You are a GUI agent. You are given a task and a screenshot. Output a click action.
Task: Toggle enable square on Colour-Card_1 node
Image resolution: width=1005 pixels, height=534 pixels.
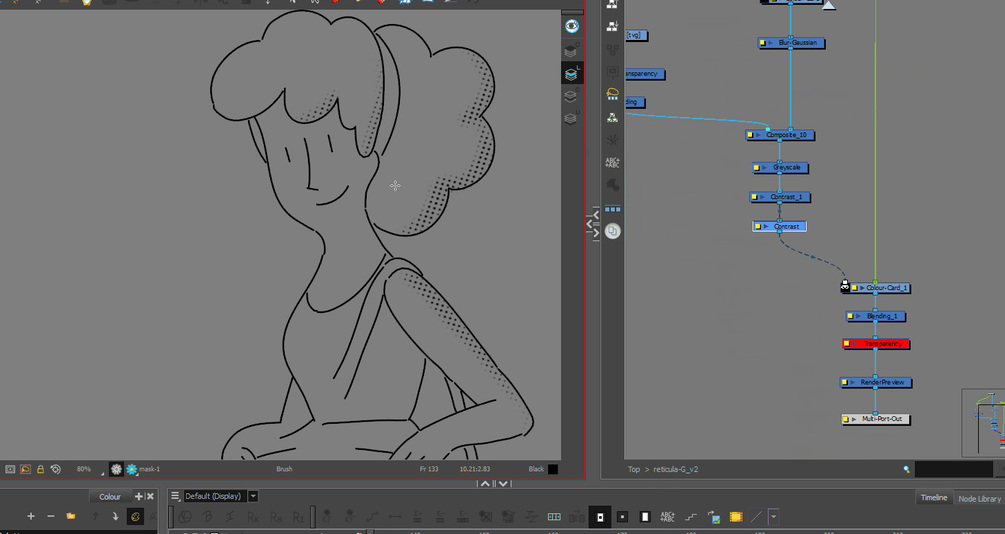(x=854, y=288)
